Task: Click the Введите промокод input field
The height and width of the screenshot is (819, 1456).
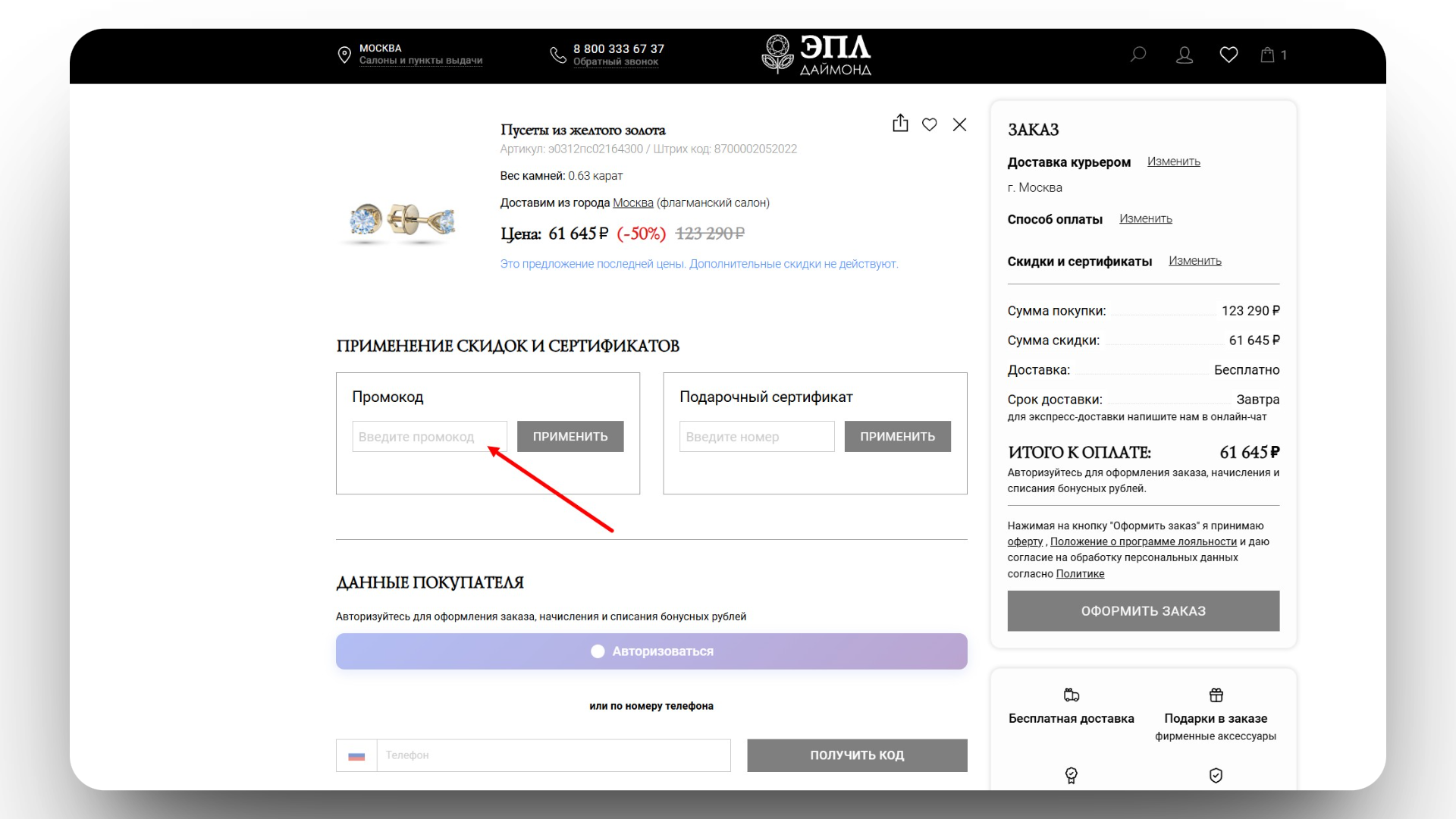Action: point(429,436)
